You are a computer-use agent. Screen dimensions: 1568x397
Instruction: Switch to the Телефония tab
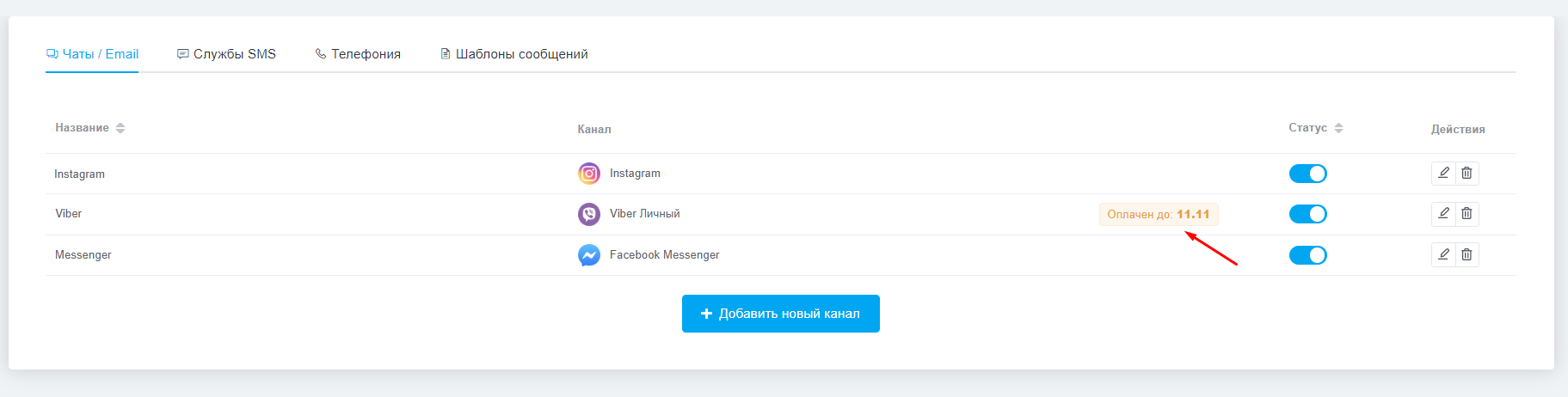358,54
